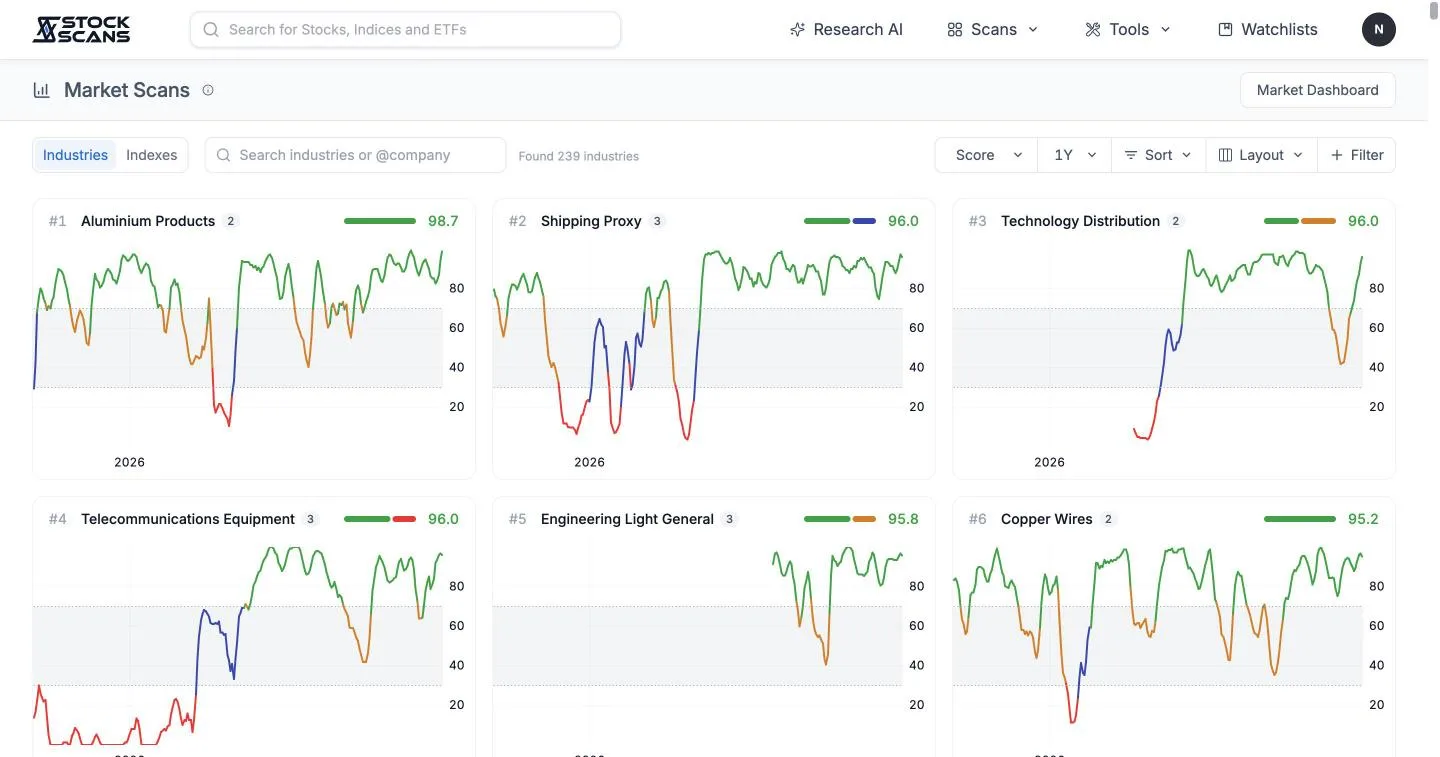Open Engineering Light General industry title
The image size is (1440, 757).
627,519
